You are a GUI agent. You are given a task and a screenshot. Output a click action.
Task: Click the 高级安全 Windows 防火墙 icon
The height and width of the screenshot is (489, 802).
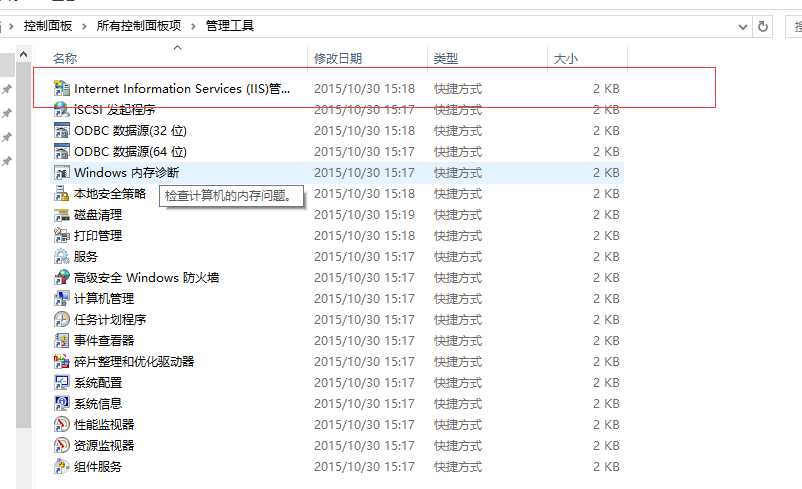pyautogui.click(x=61, y=277)
